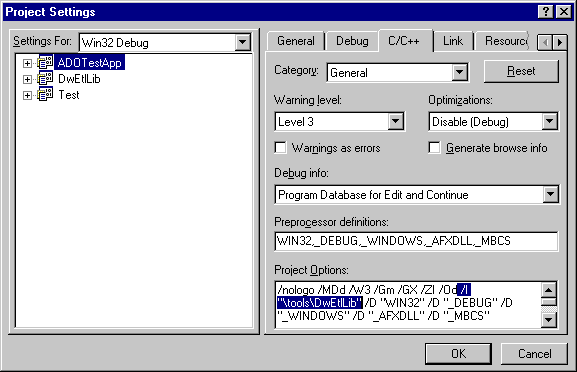This screenshot has height=372, width=577.
Task: Expand the ADOTestApp tree node
Action: click(27, 63)
